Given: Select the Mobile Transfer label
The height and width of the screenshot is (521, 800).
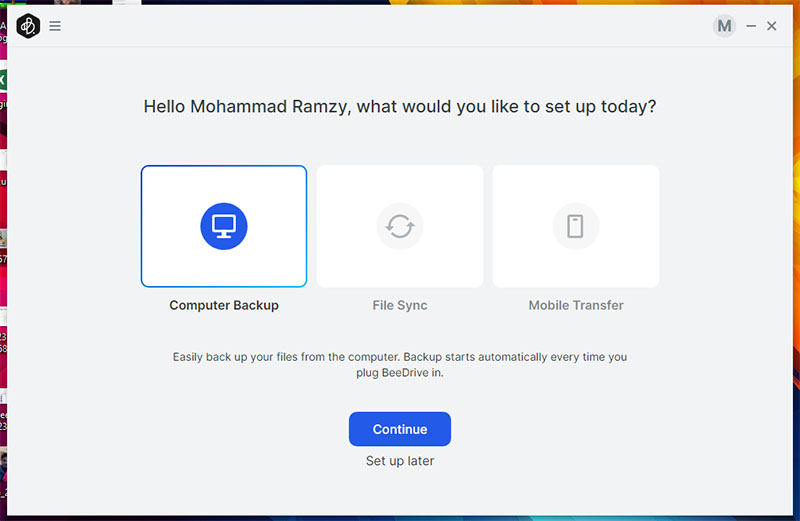Looking at the screenshot, I should 576,305.
